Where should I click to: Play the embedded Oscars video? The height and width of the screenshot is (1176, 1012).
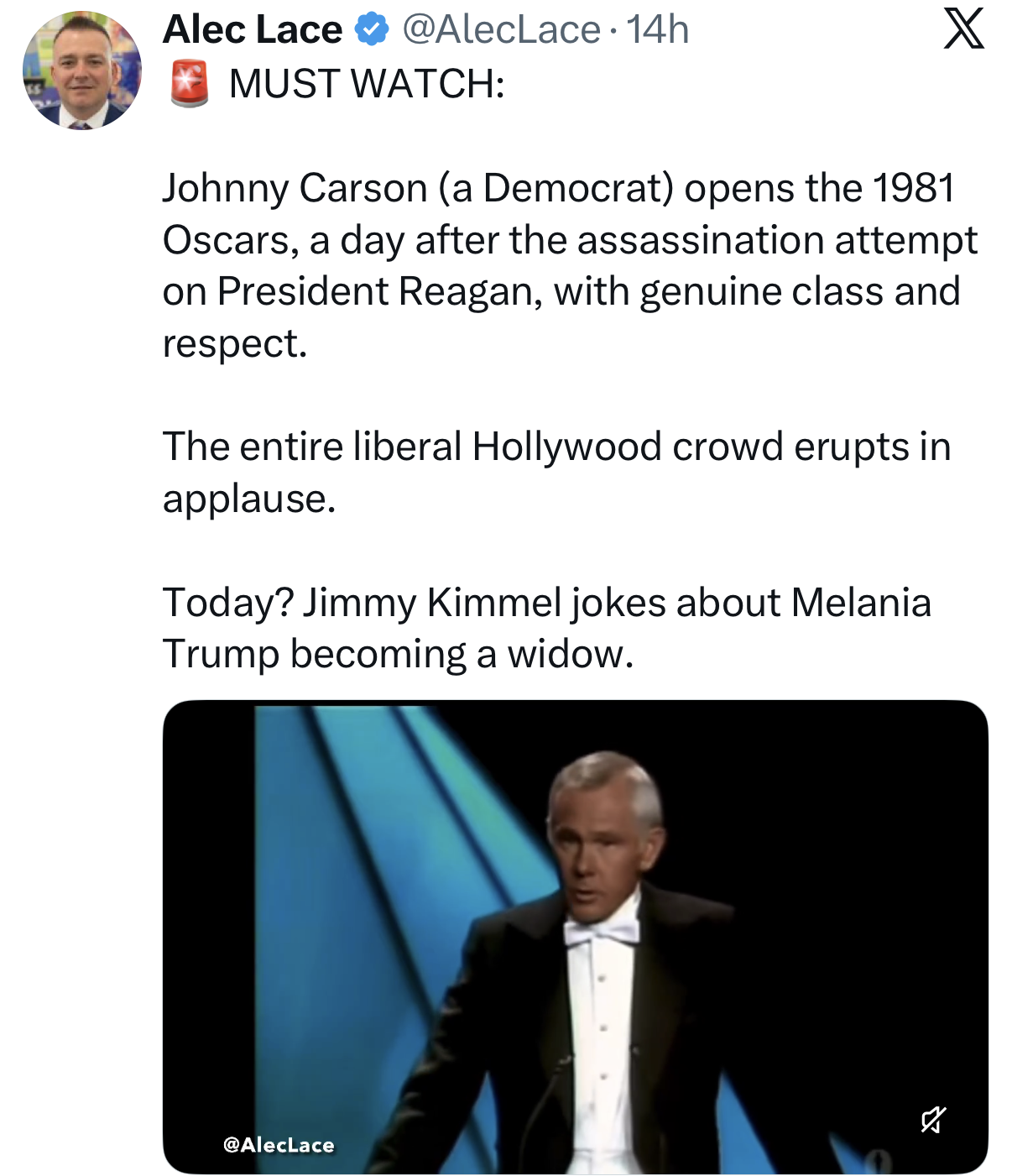click(575, 936)
